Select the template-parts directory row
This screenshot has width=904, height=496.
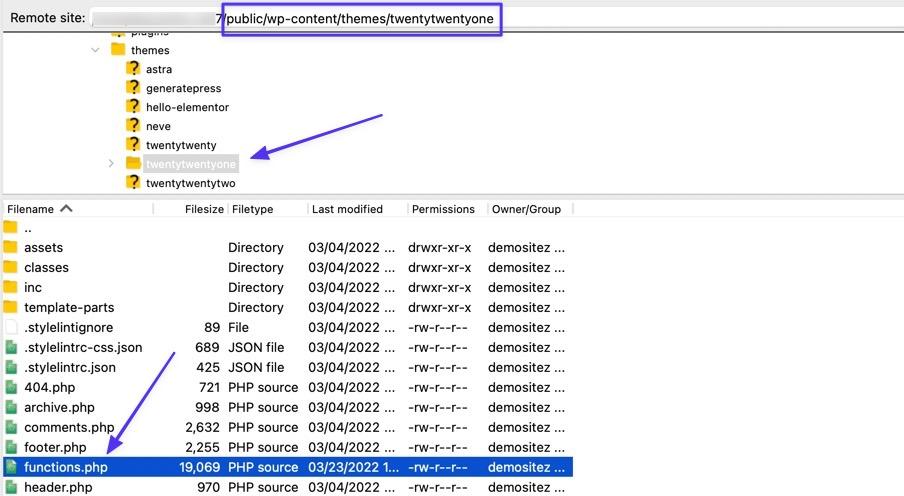[69, 307]
